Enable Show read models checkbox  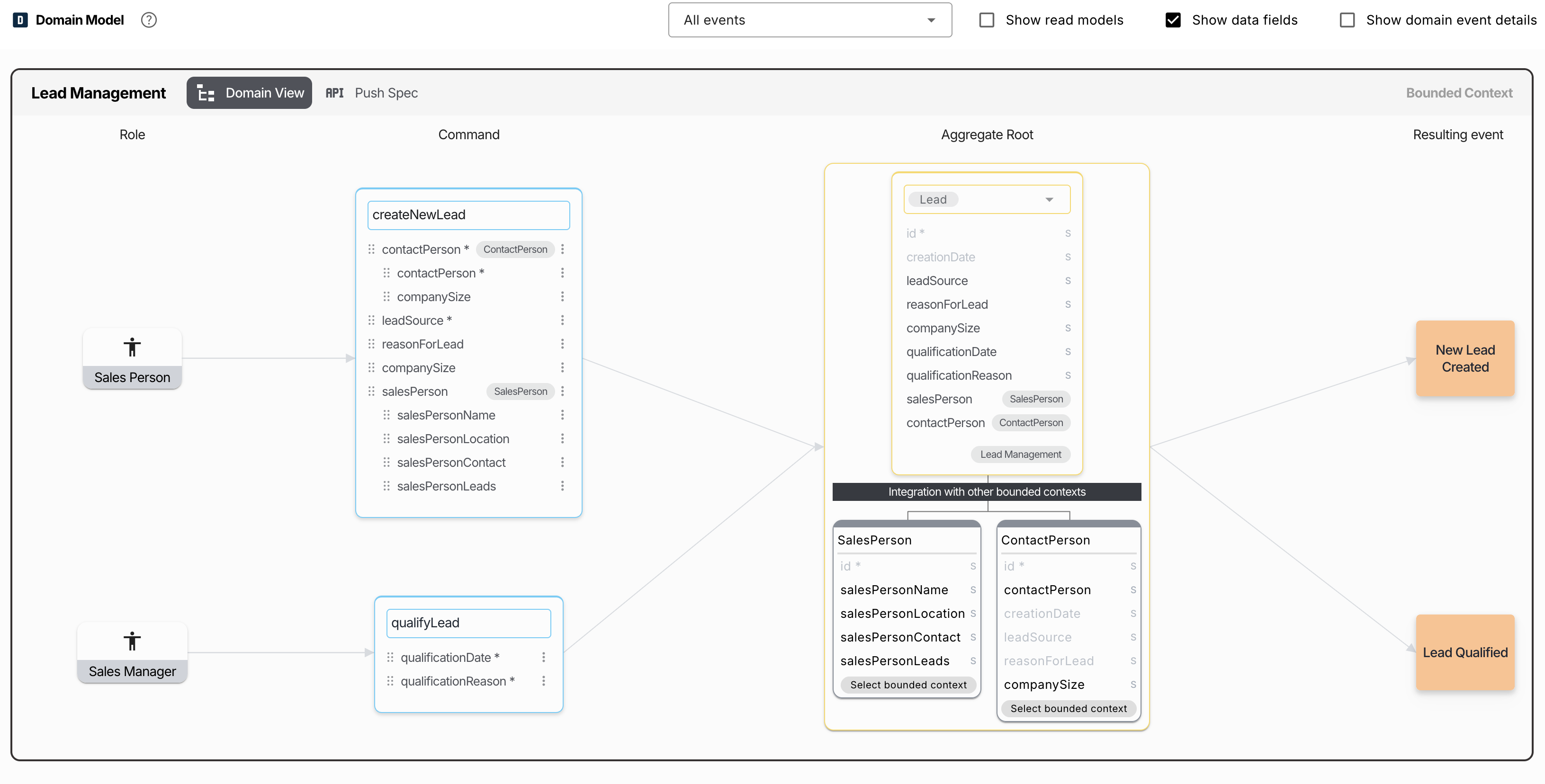pyautogui.click(x=987, y=20)
